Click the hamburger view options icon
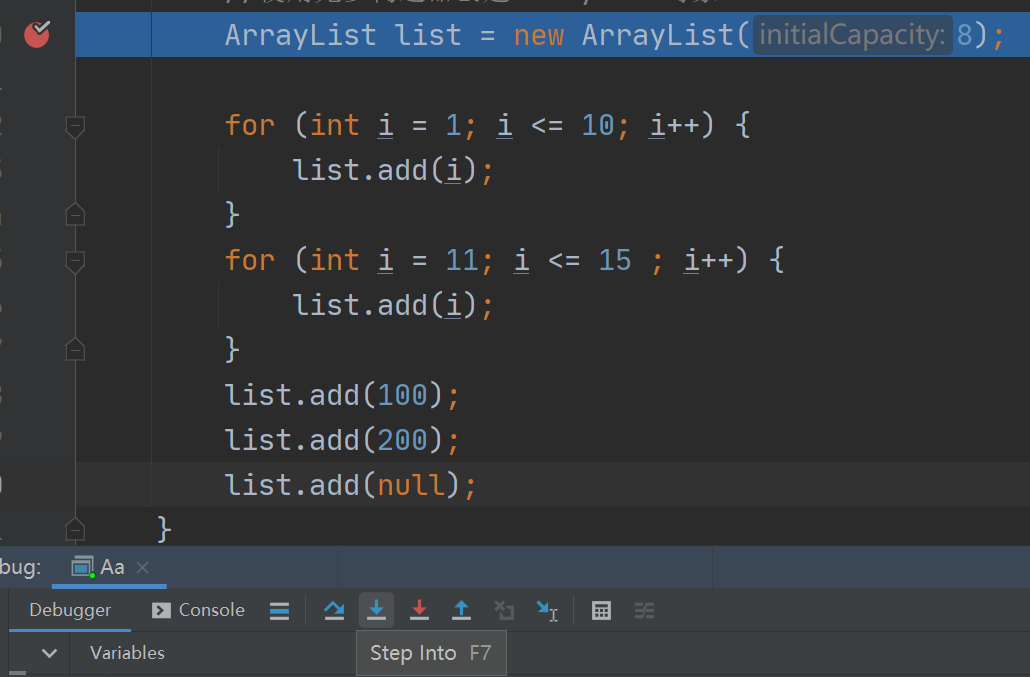 click(x=278, y=610)
